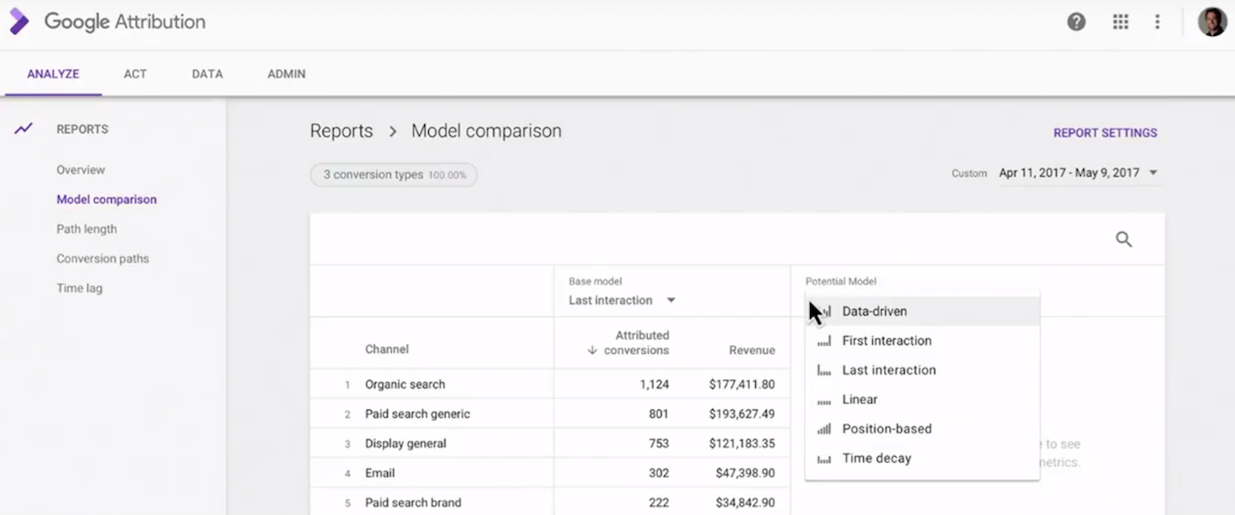Click the 1,124 conversions value
Image resolution: width=1235 pixels, height=515 pixels.
(x=653, y=384)
